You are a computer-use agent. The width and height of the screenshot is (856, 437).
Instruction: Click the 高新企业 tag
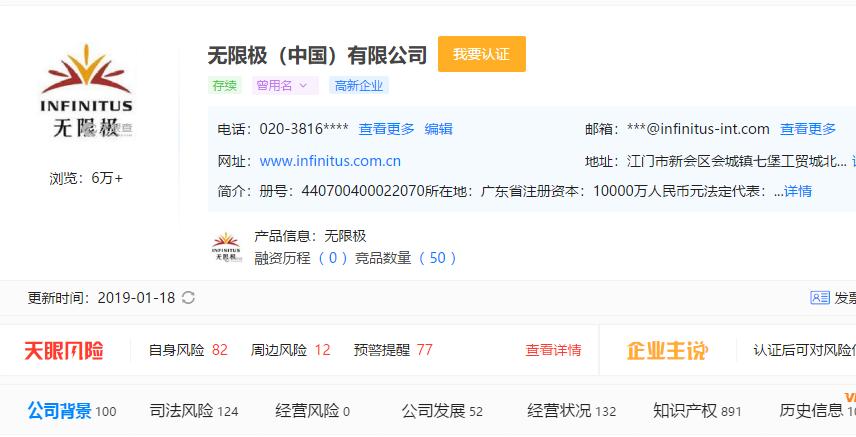coord(359,86)
